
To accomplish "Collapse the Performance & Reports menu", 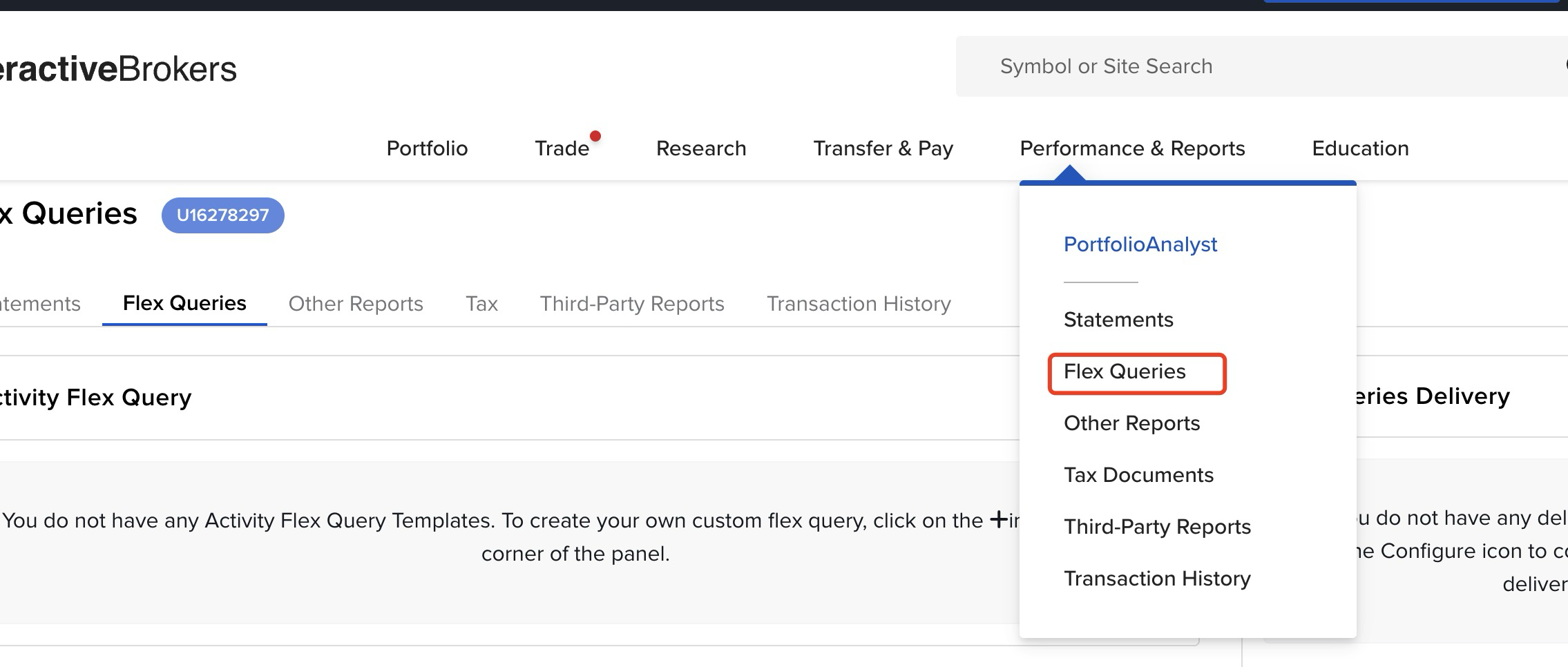I will pyautogui.click(x=1132, y=148).
